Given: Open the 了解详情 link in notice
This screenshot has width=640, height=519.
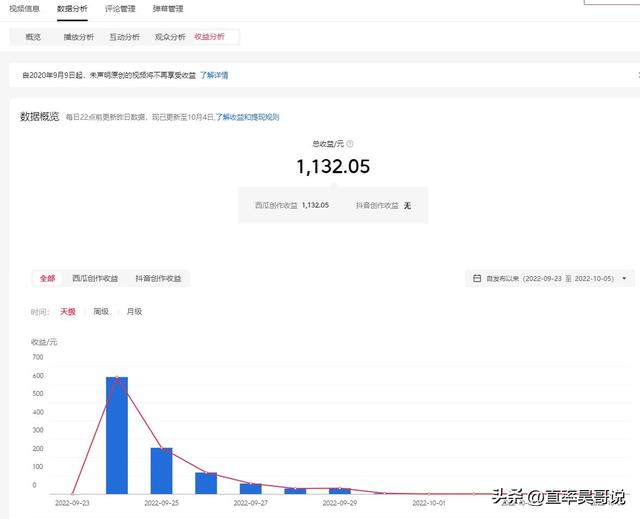Looking at the screenshot, I should [214, 75].
